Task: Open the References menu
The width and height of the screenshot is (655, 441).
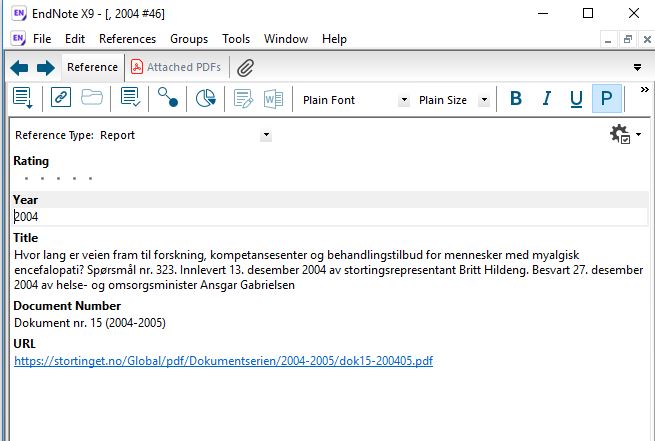Action: pos(127,39)
